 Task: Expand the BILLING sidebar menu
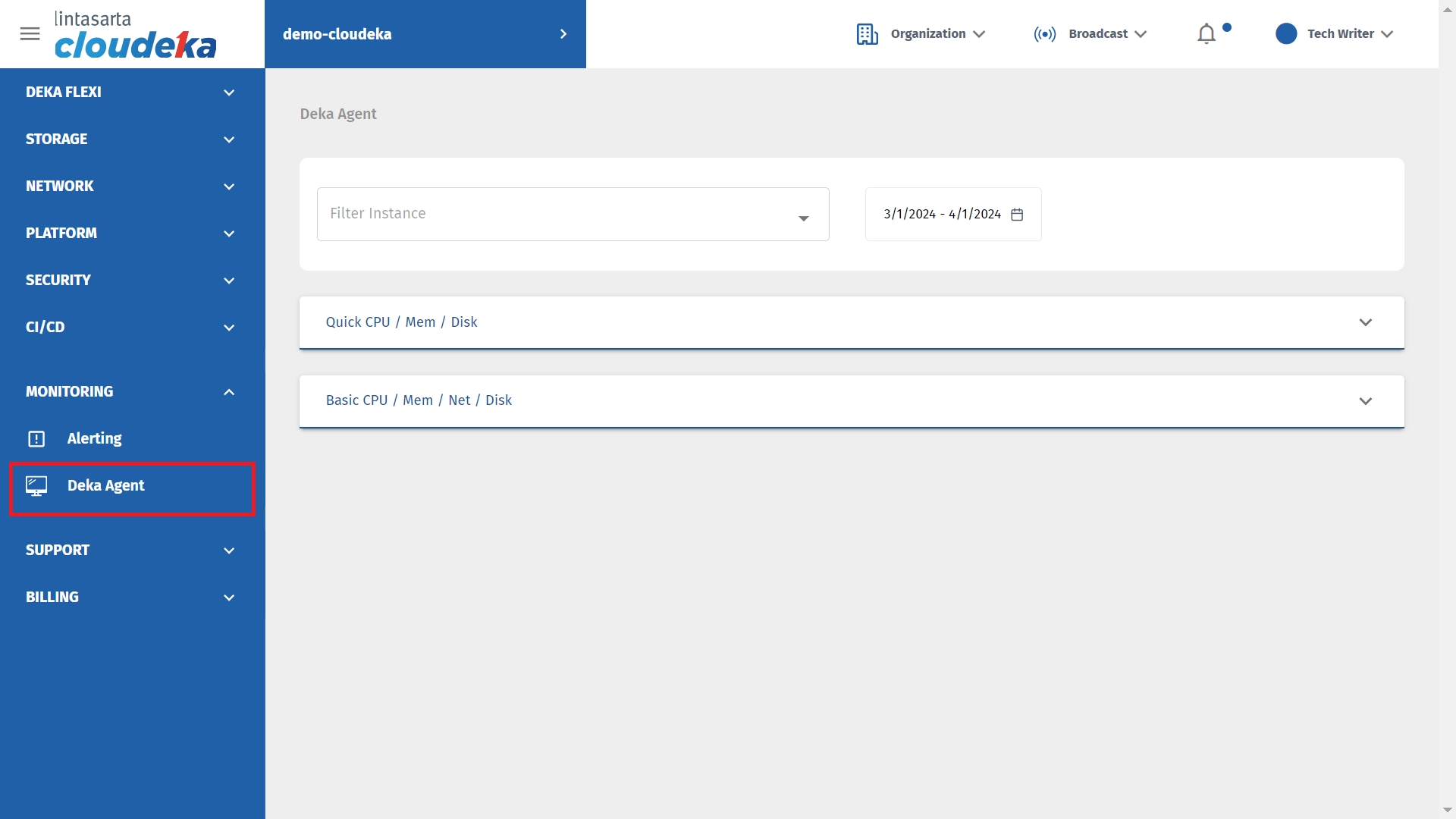click(x=130, y=598)
